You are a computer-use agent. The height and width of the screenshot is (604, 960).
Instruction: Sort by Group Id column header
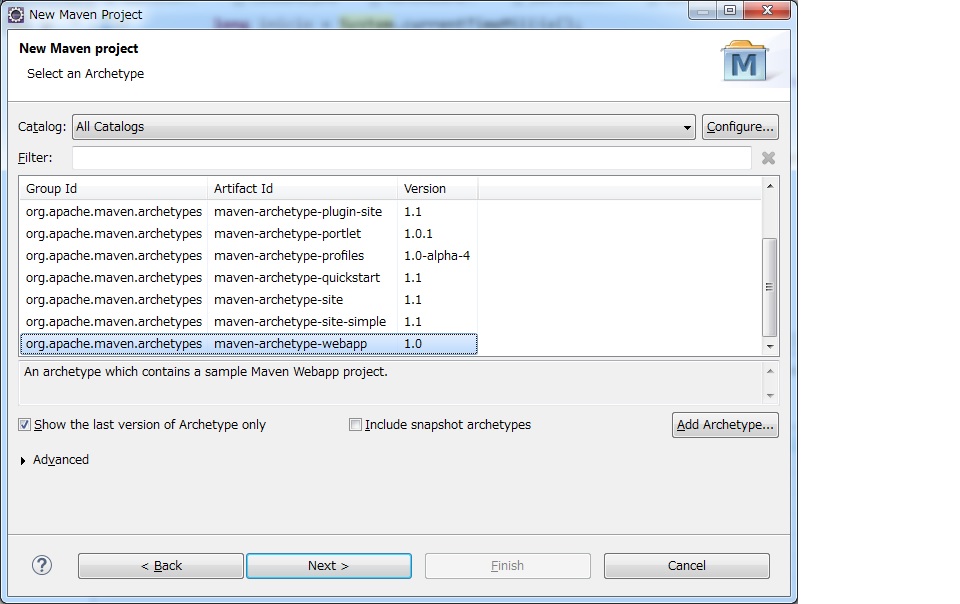pos(113,188)
